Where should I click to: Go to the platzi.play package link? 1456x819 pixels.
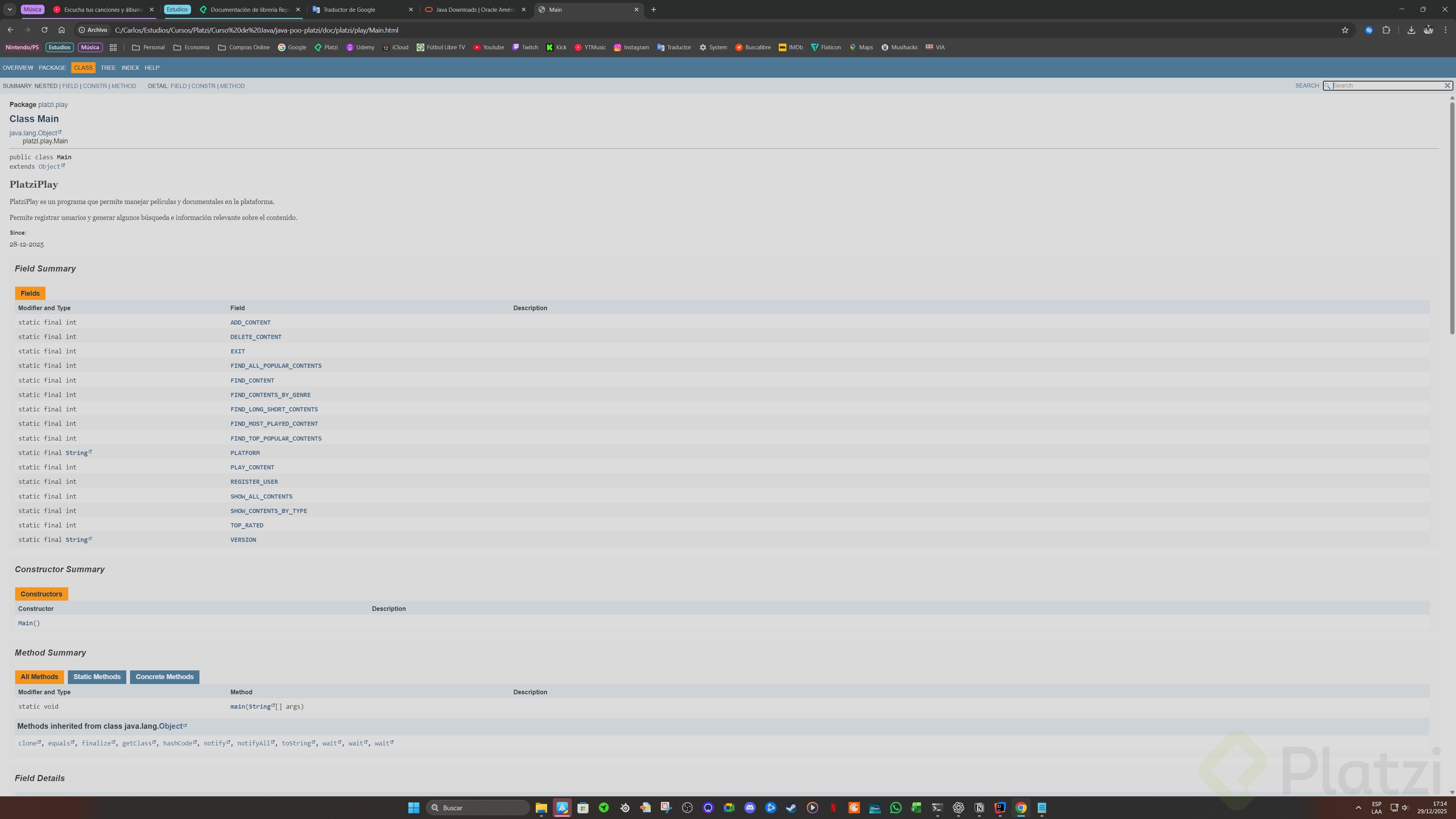point(53,105)
